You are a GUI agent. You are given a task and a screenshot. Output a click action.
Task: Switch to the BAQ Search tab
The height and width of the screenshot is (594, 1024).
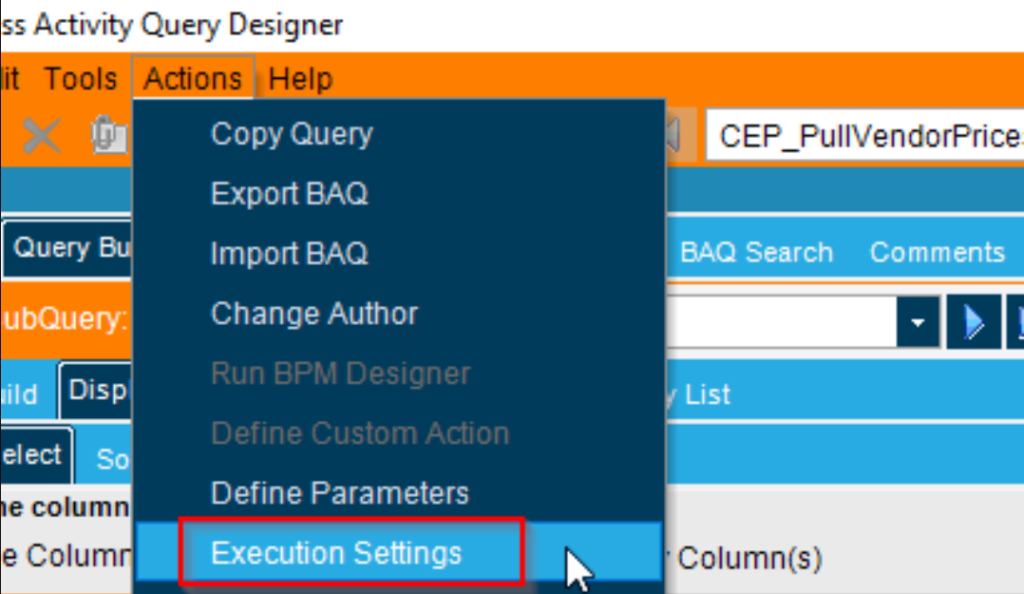pyautogui.click(x=756, y=253)
